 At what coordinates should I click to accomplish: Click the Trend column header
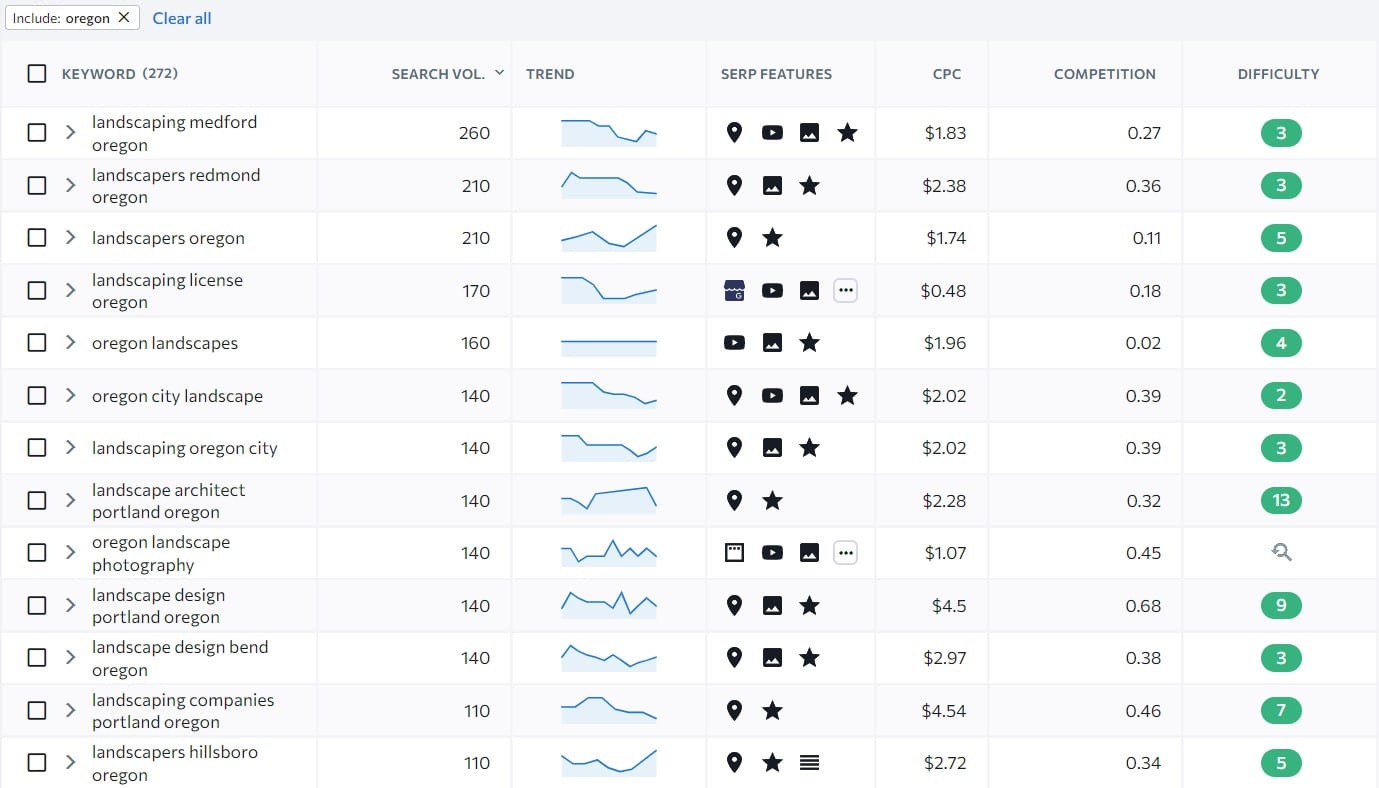pyautogui.click(x=550, y=74)
